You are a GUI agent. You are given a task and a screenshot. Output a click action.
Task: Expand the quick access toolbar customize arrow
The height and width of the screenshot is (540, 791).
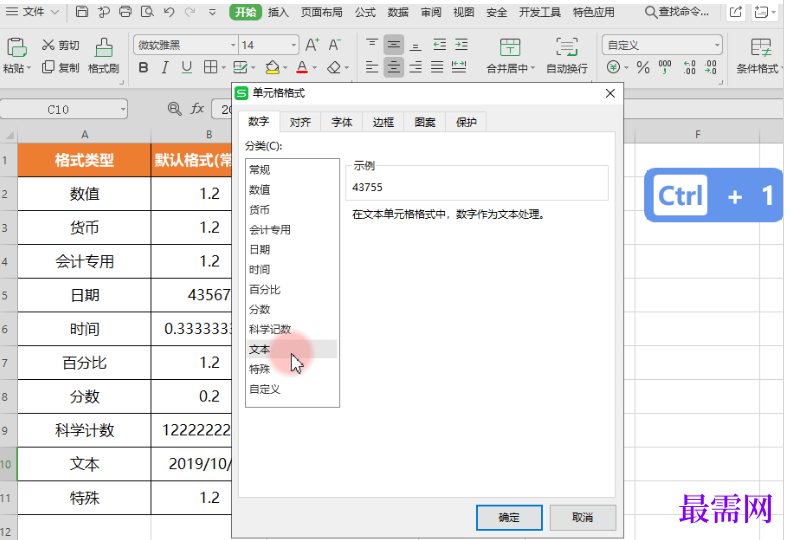point(212,12)
